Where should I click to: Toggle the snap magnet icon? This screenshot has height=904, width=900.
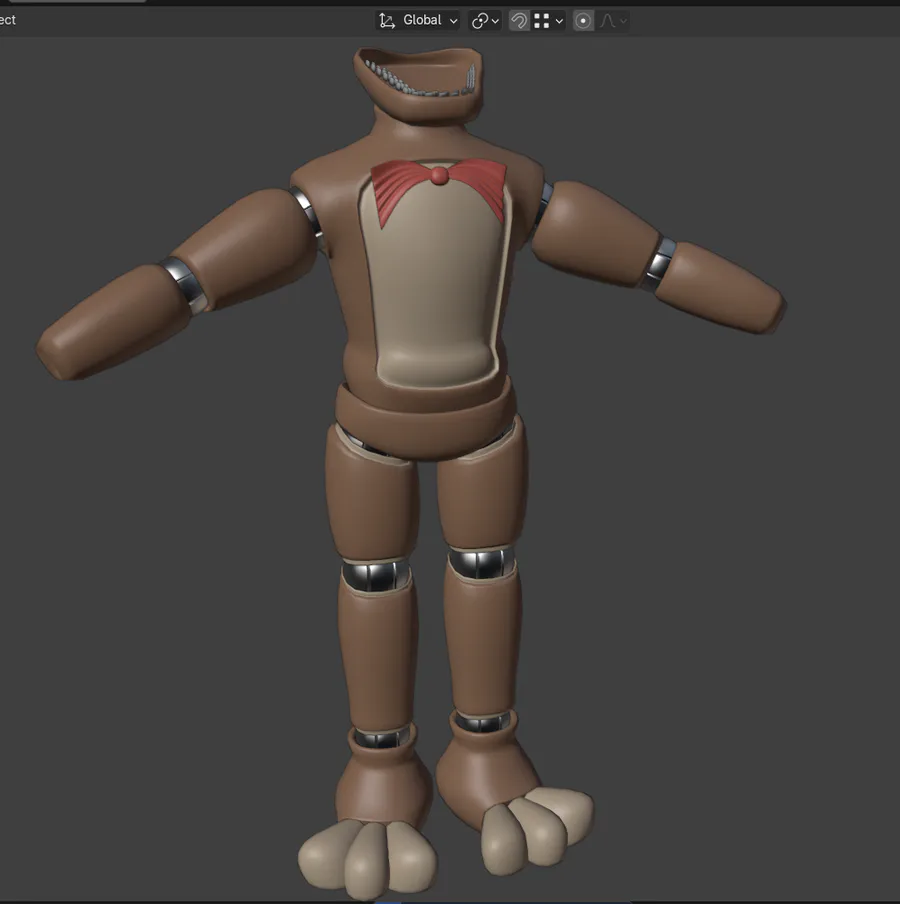point(519,21)
